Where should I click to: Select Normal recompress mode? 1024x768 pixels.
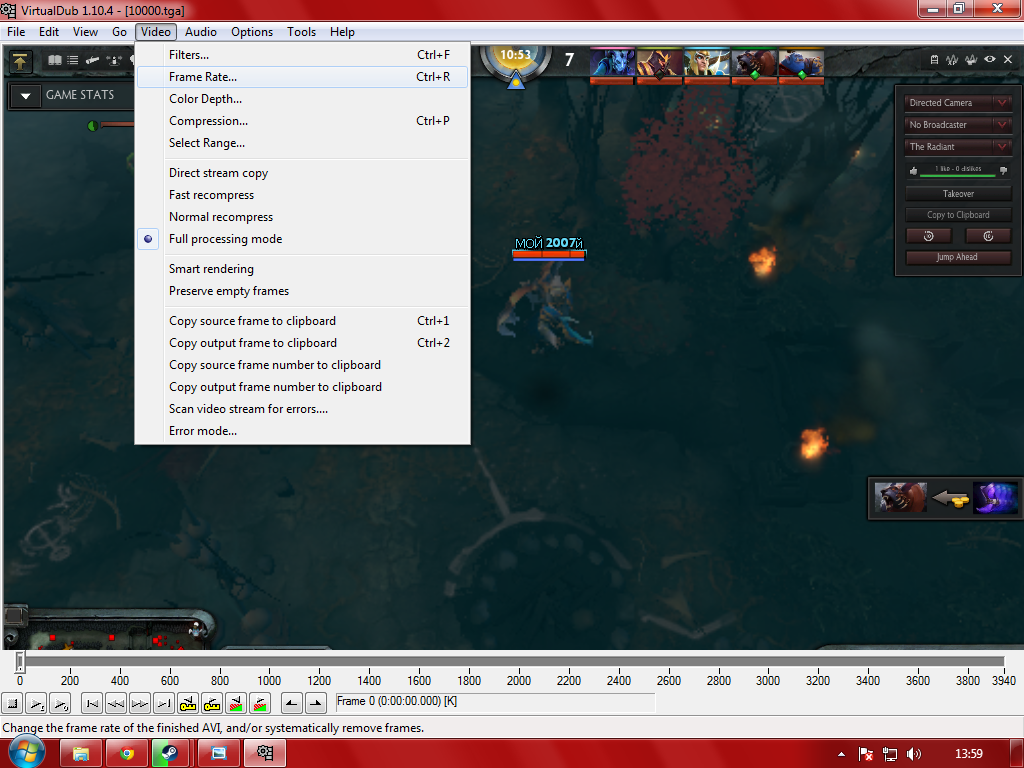point(303,217)
